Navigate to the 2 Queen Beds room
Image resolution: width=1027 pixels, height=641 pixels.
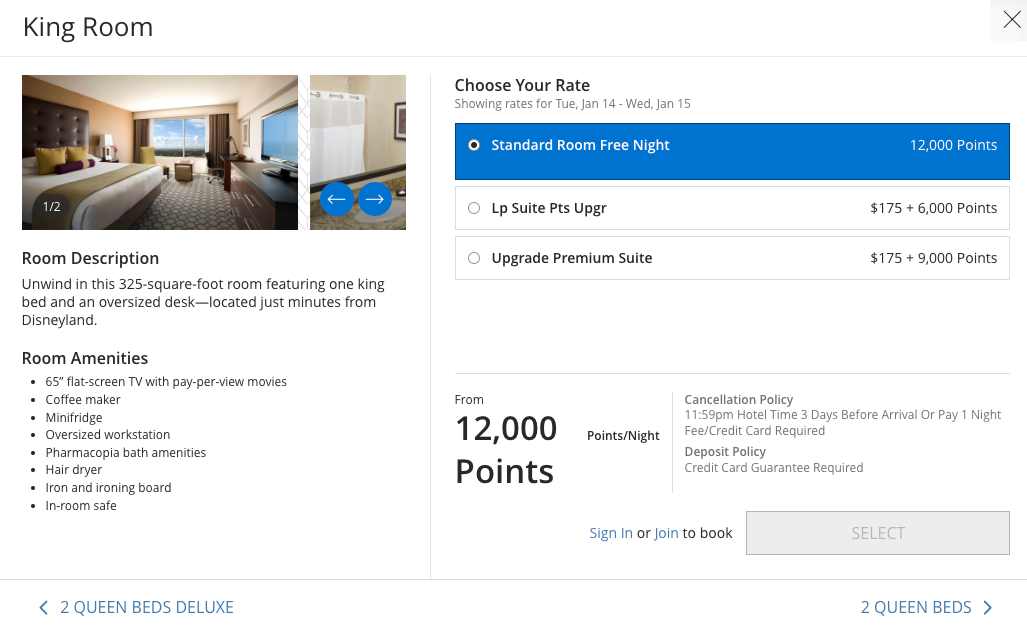tap(916, 607)
